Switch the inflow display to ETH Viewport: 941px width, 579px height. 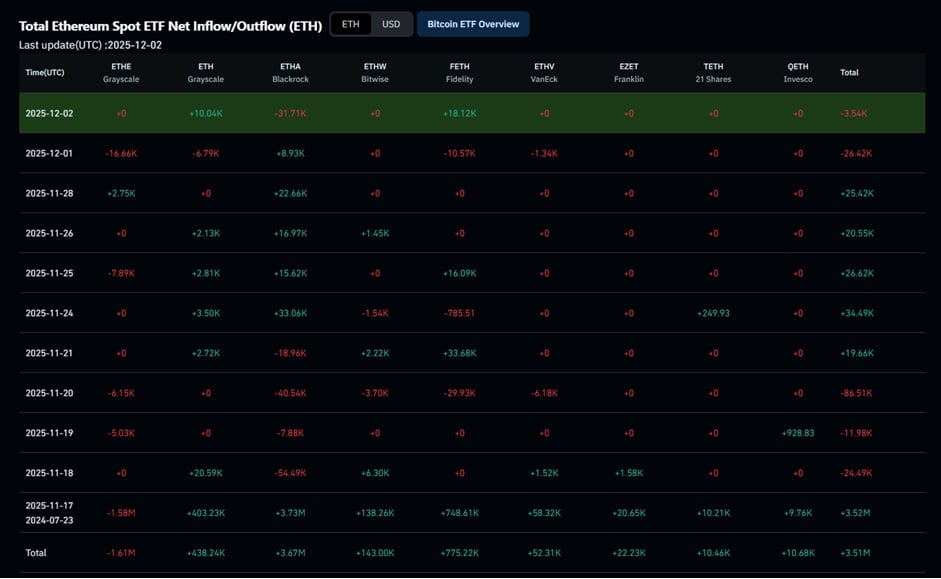351,23
